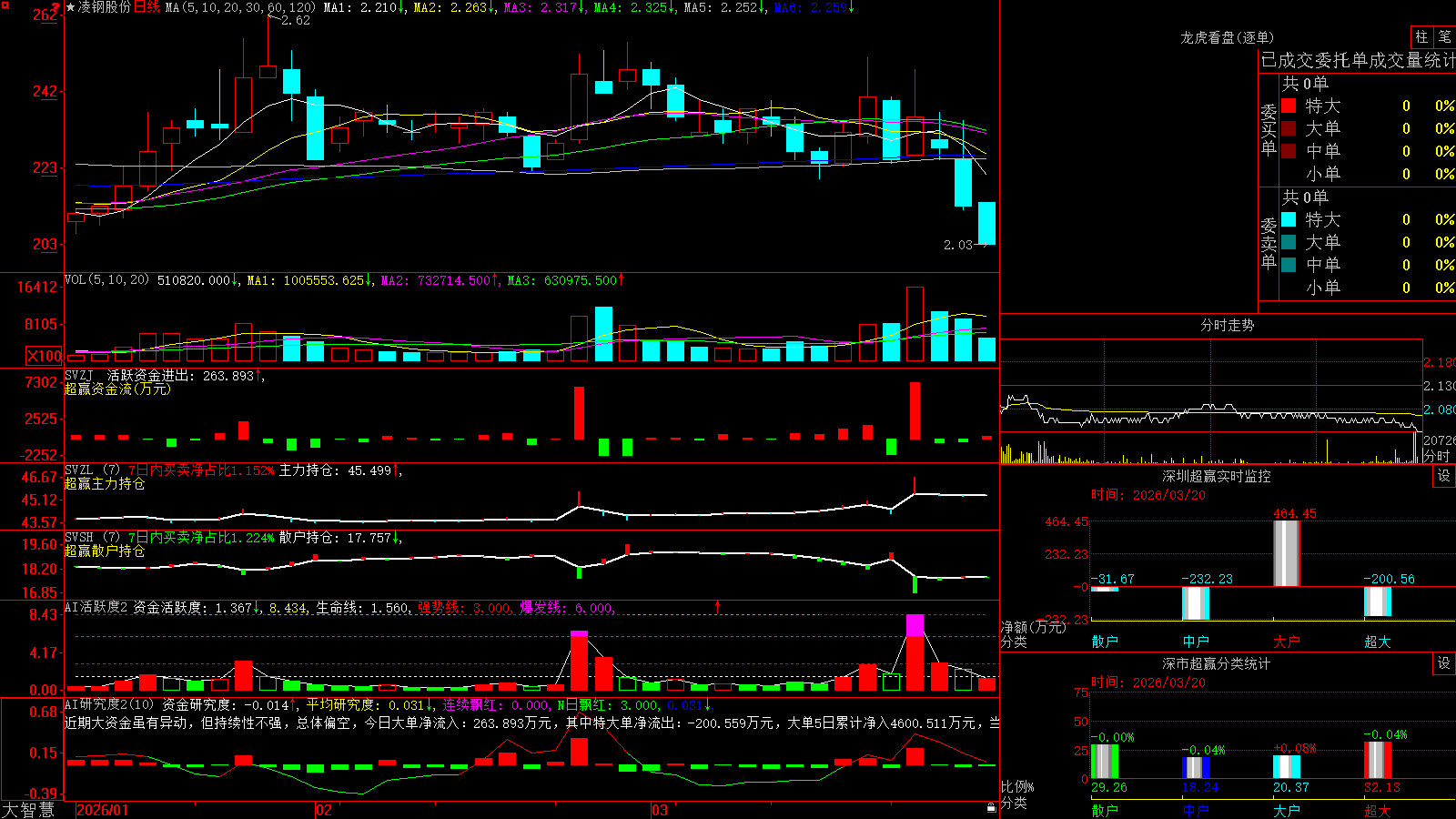
Task: Click the 分时走势 panel title
Action: tap(1227, 325)
